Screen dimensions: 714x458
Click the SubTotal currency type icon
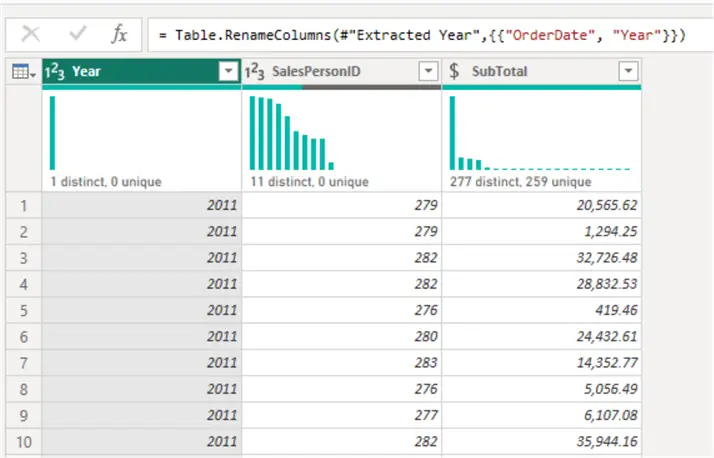coord(454,71)
